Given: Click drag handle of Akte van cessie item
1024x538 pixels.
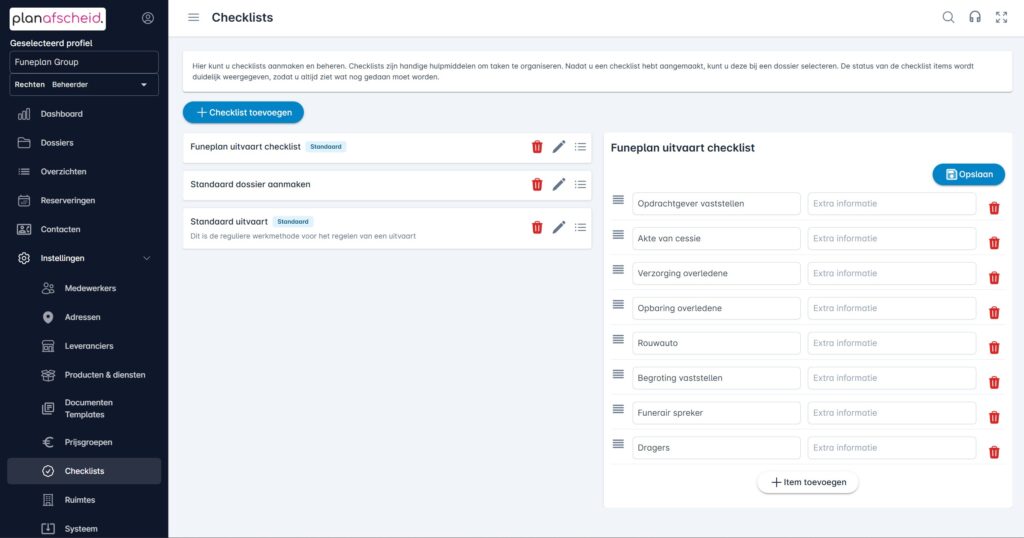Looking at the screenshot, I should click(x=618, y=237).
